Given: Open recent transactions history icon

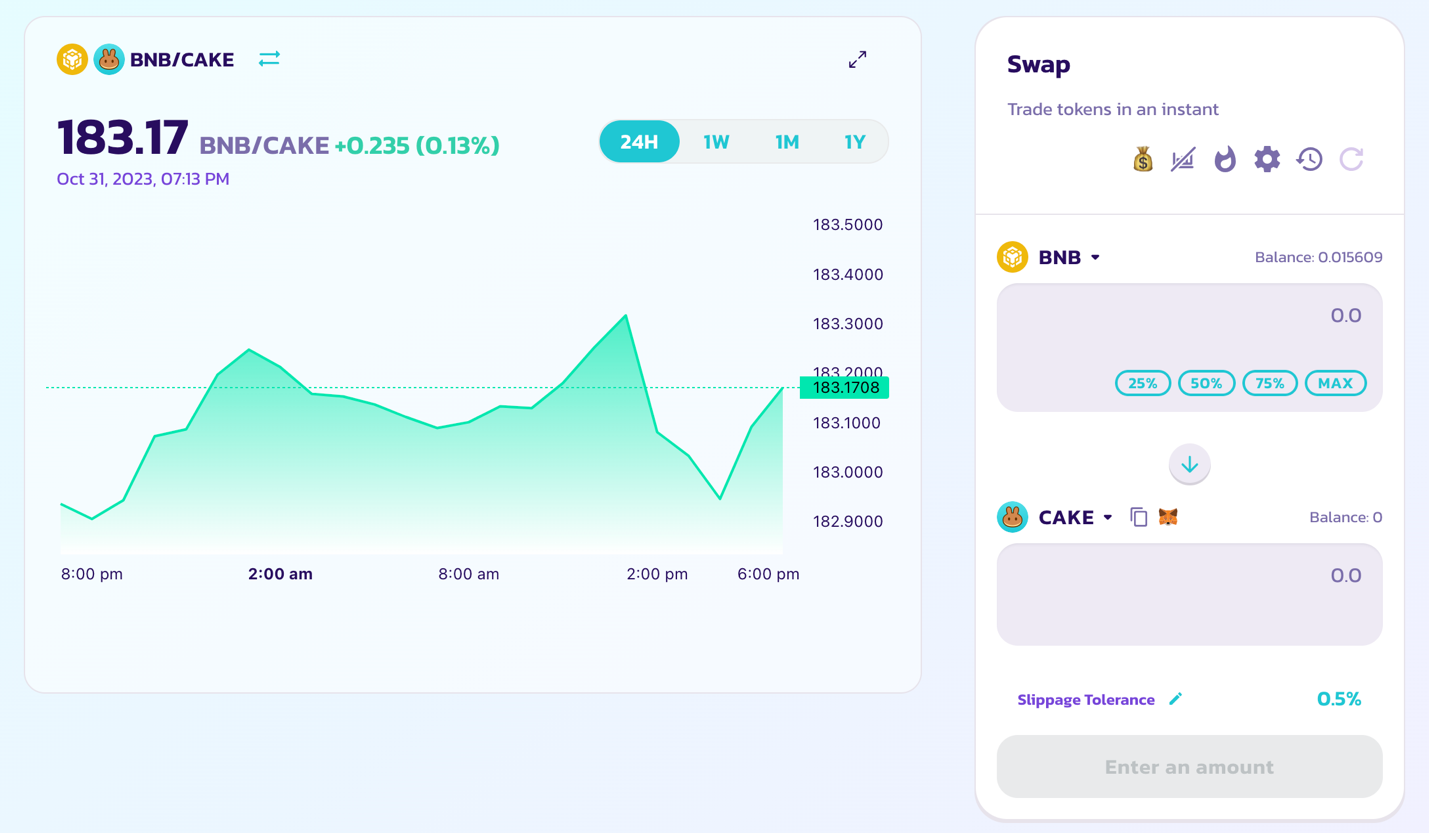Looking at the screenshot, I should coord(1309,159).
